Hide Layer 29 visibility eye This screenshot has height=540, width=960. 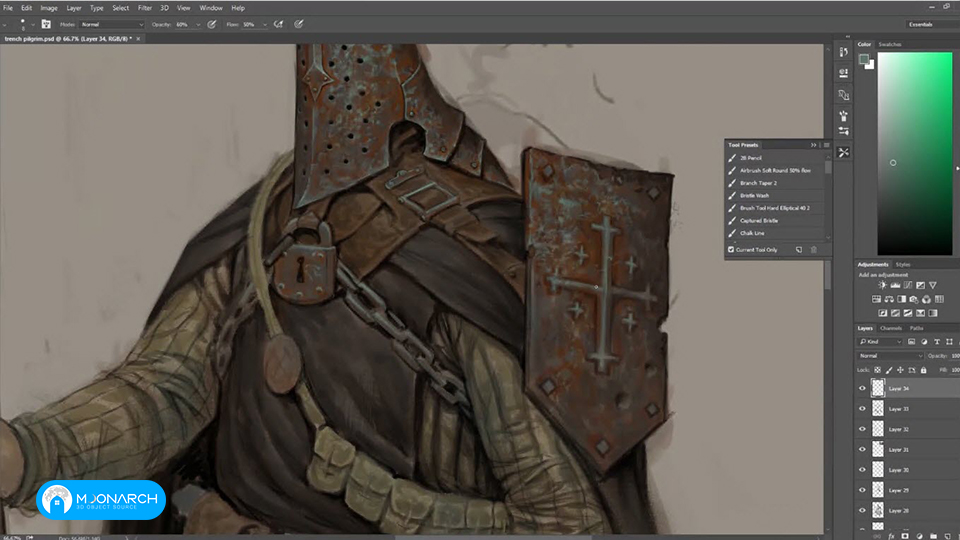coord(863,490)
